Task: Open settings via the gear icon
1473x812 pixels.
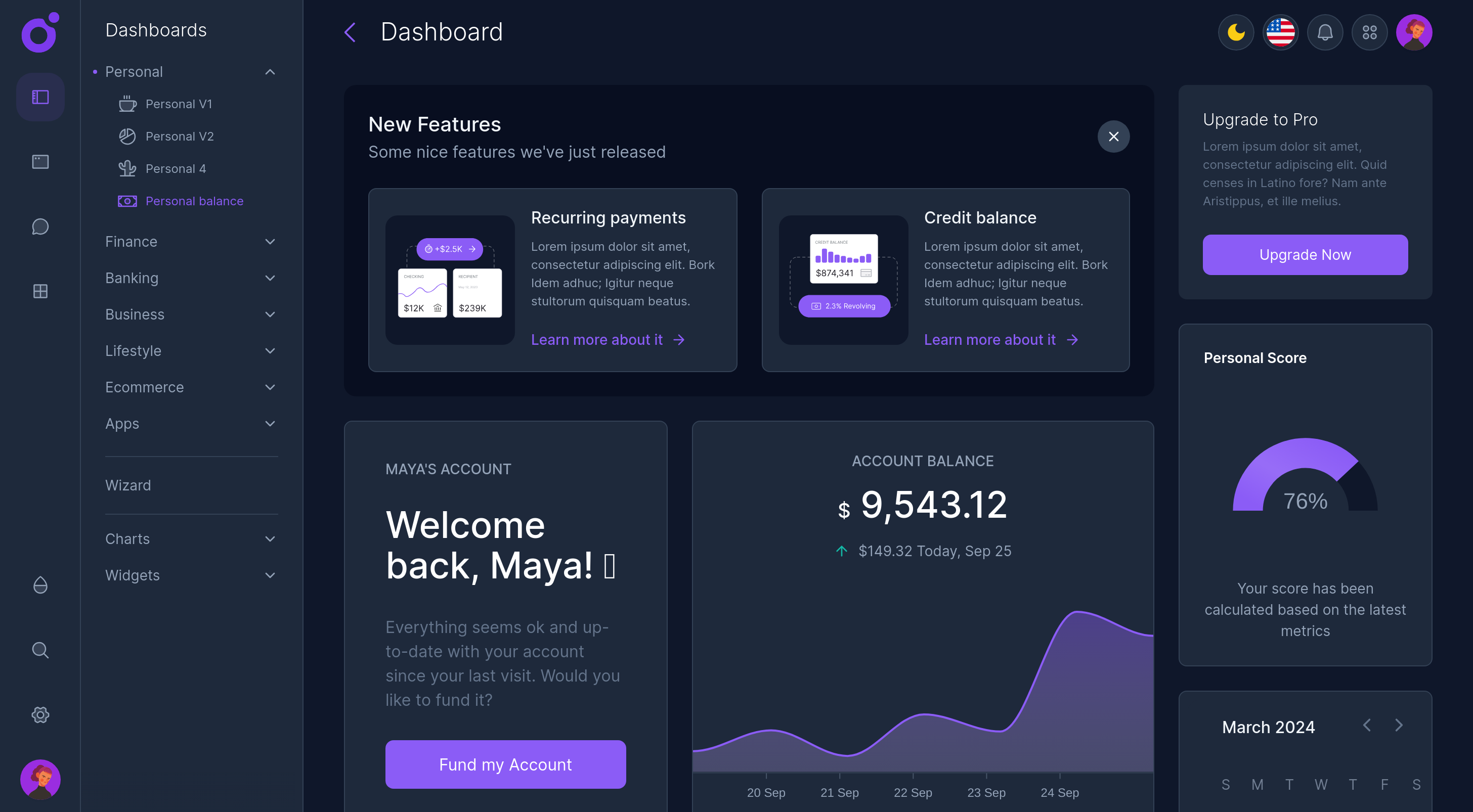Action: (40, 715)
